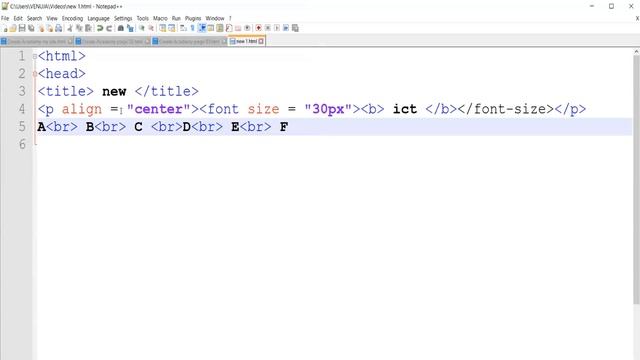The image size is (640, 360).
Task: Click line number 6 in the margin
Action: pyautogui.click(x=22, y=144)
